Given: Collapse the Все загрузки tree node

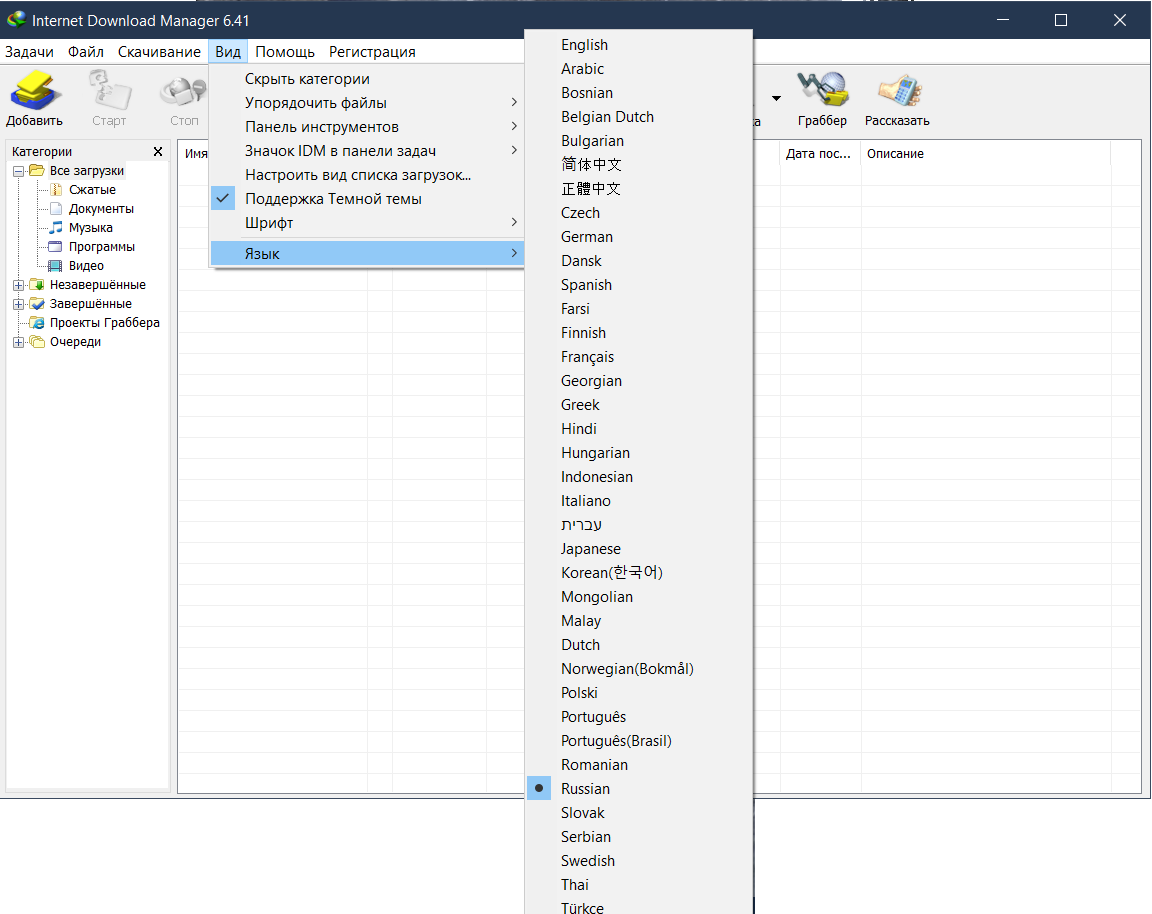Looking at the screenshot, I should click(18, 171).
